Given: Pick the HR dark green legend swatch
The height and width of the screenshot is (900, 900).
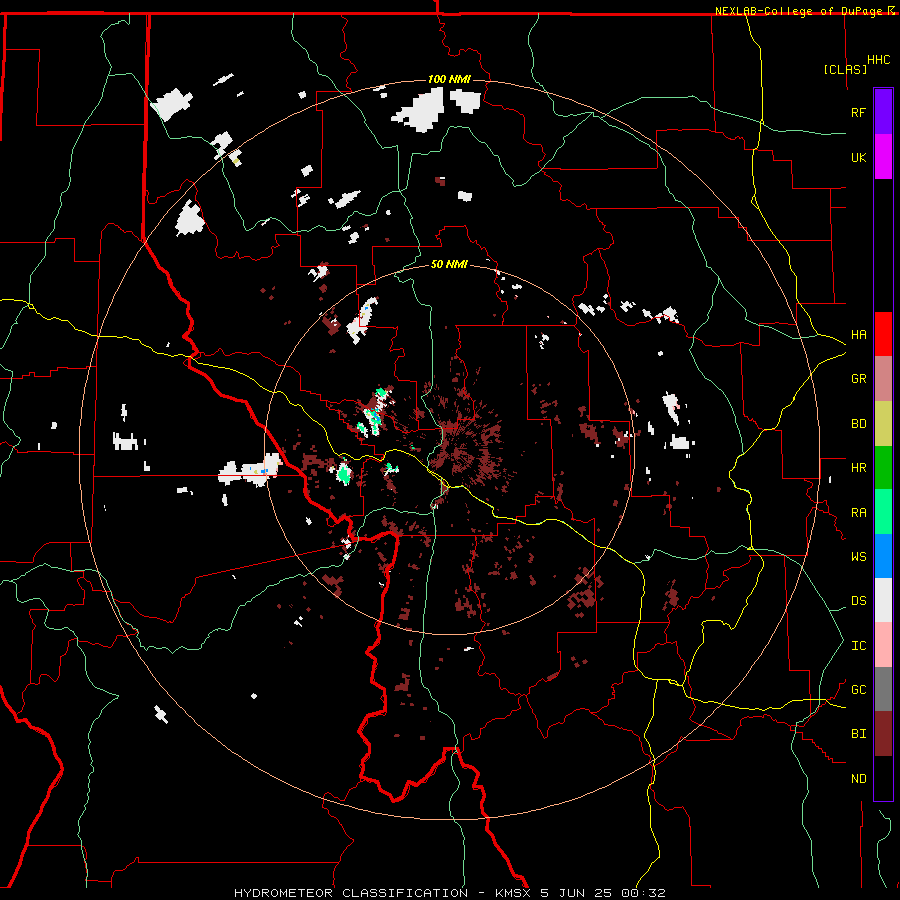Looking at the screenshot, I should [x=883, y=468].
